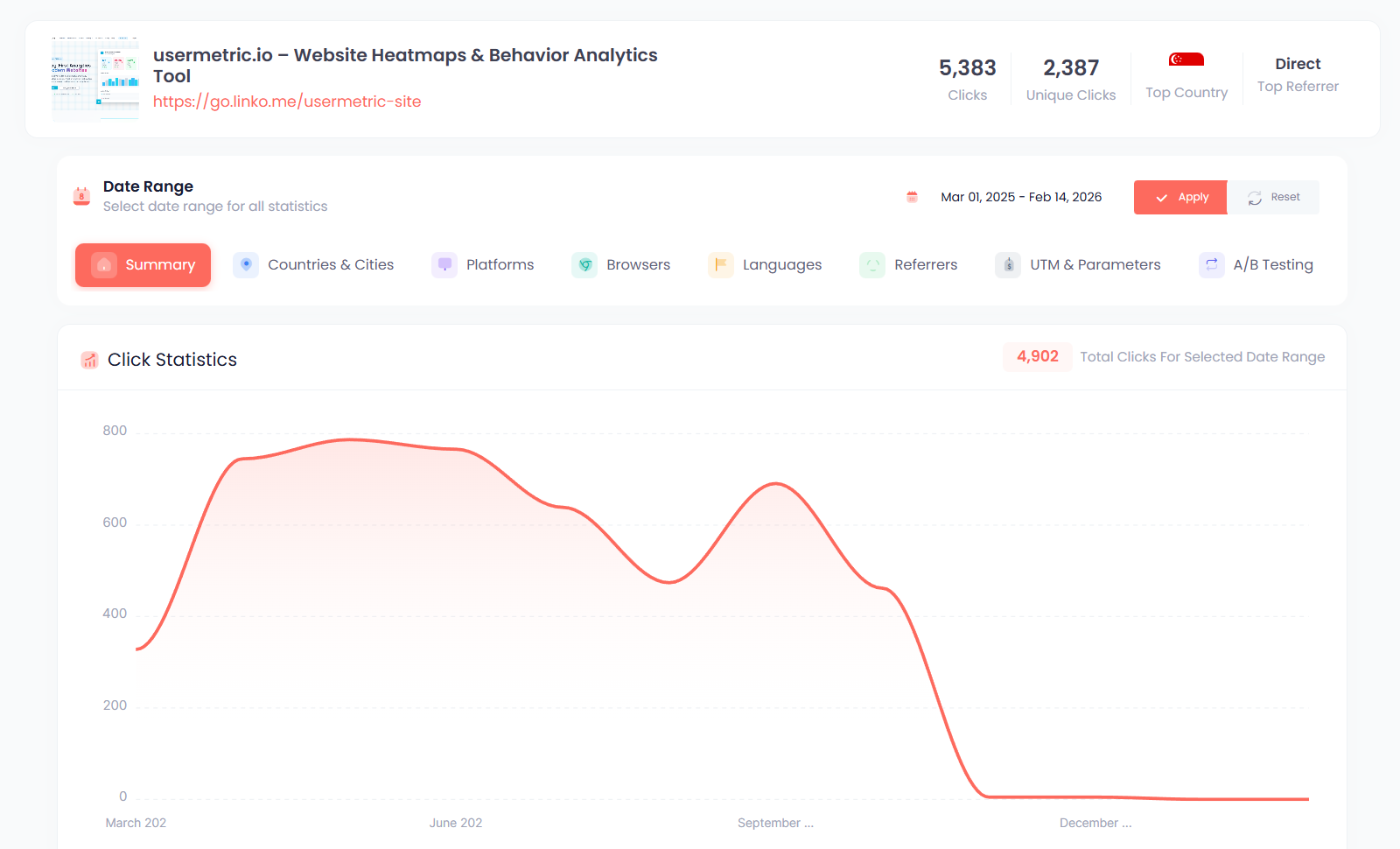Click the usermetric.io website thumbnail
The height and width of the screenshot is (849, 1400).
pyautogui.click(x=94, y=78)
